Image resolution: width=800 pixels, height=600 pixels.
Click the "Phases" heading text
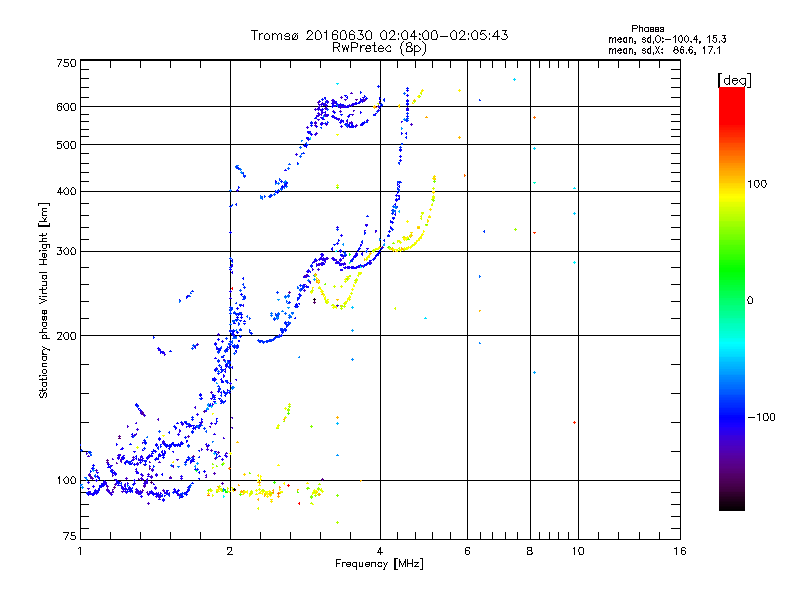click(647, 29)
